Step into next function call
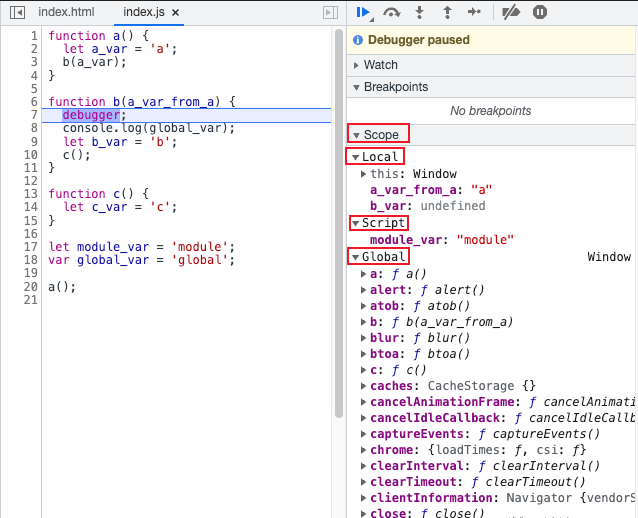Screen dimensions: 638x518 tap(419, 13)
